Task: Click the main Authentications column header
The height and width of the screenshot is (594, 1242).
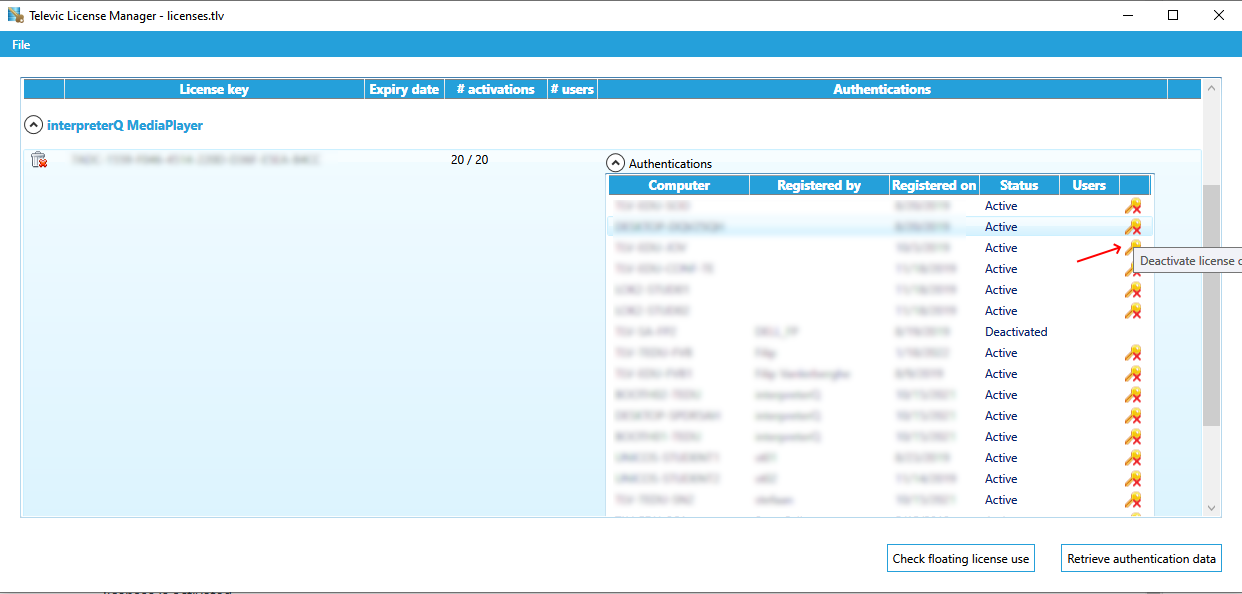Action: [x=882, y=89]
